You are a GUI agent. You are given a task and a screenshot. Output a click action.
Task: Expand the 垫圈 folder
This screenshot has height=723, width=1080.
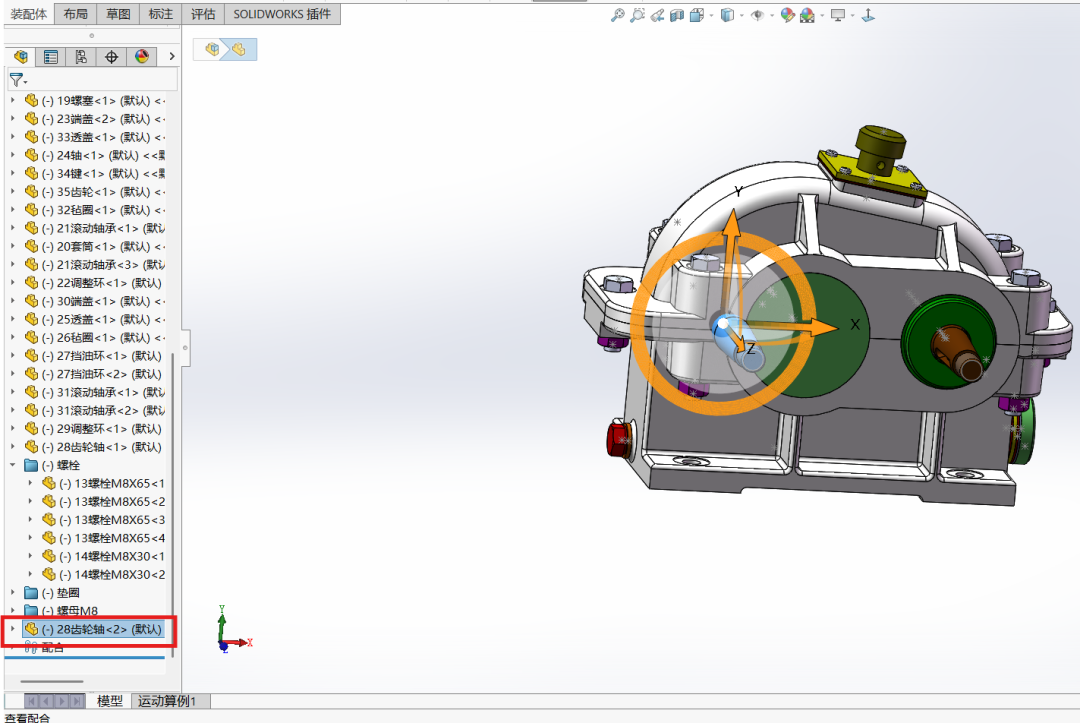click(x=13, y=593)
